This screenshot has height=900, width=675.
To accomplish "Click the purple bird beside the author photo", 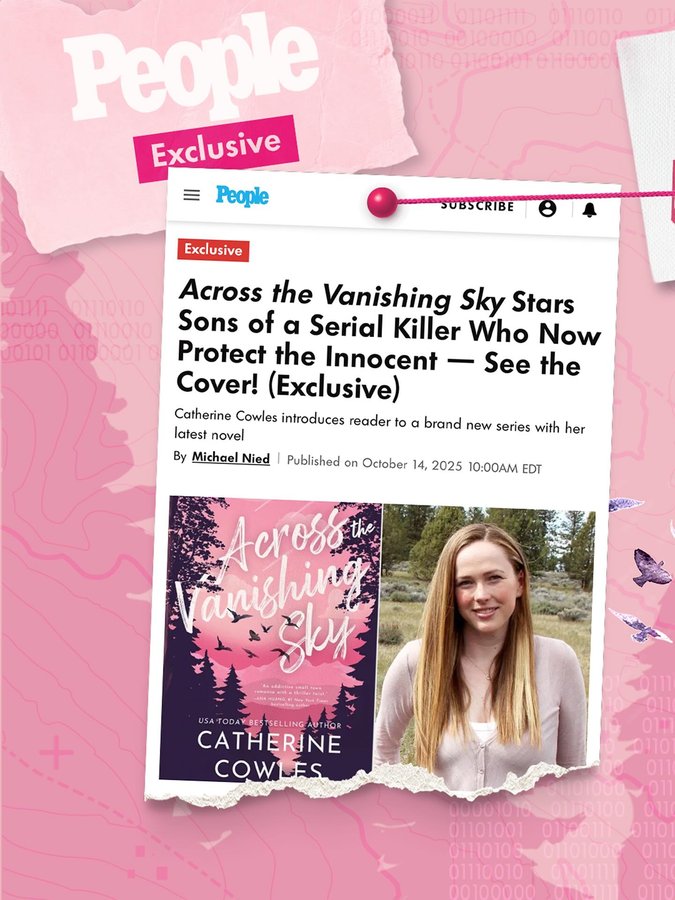I will pyautogui.click(x=651, y=568).
